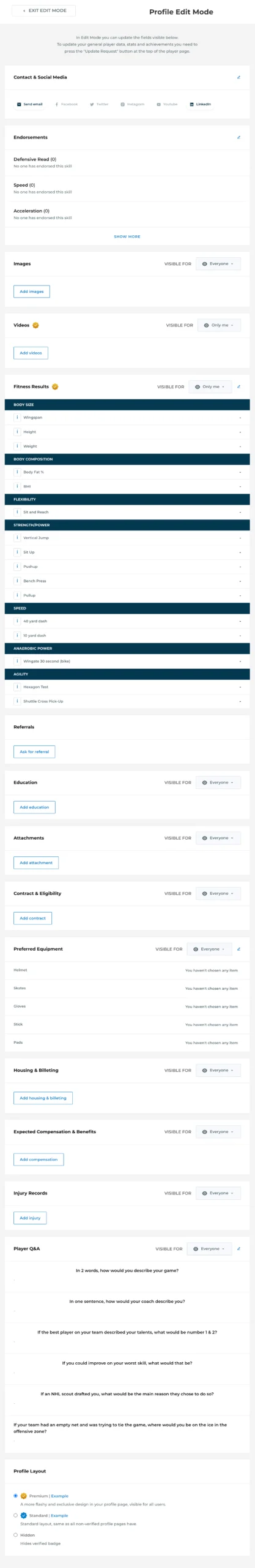
Task: Expand endorsements with Show More
Action: pyautogui.click(x=127, y=236)
